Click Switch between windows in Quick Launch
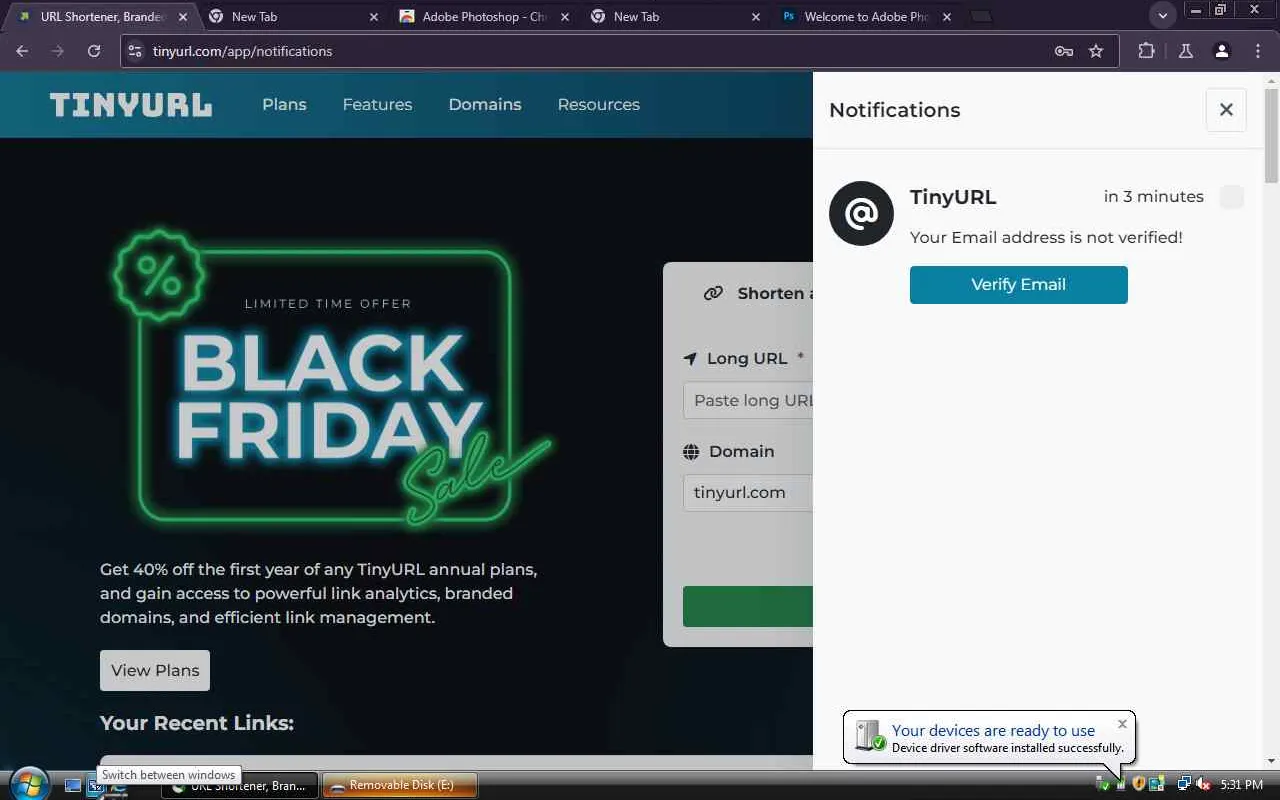This screenshot has height=800, width=1280. click(x=95, y=786)
